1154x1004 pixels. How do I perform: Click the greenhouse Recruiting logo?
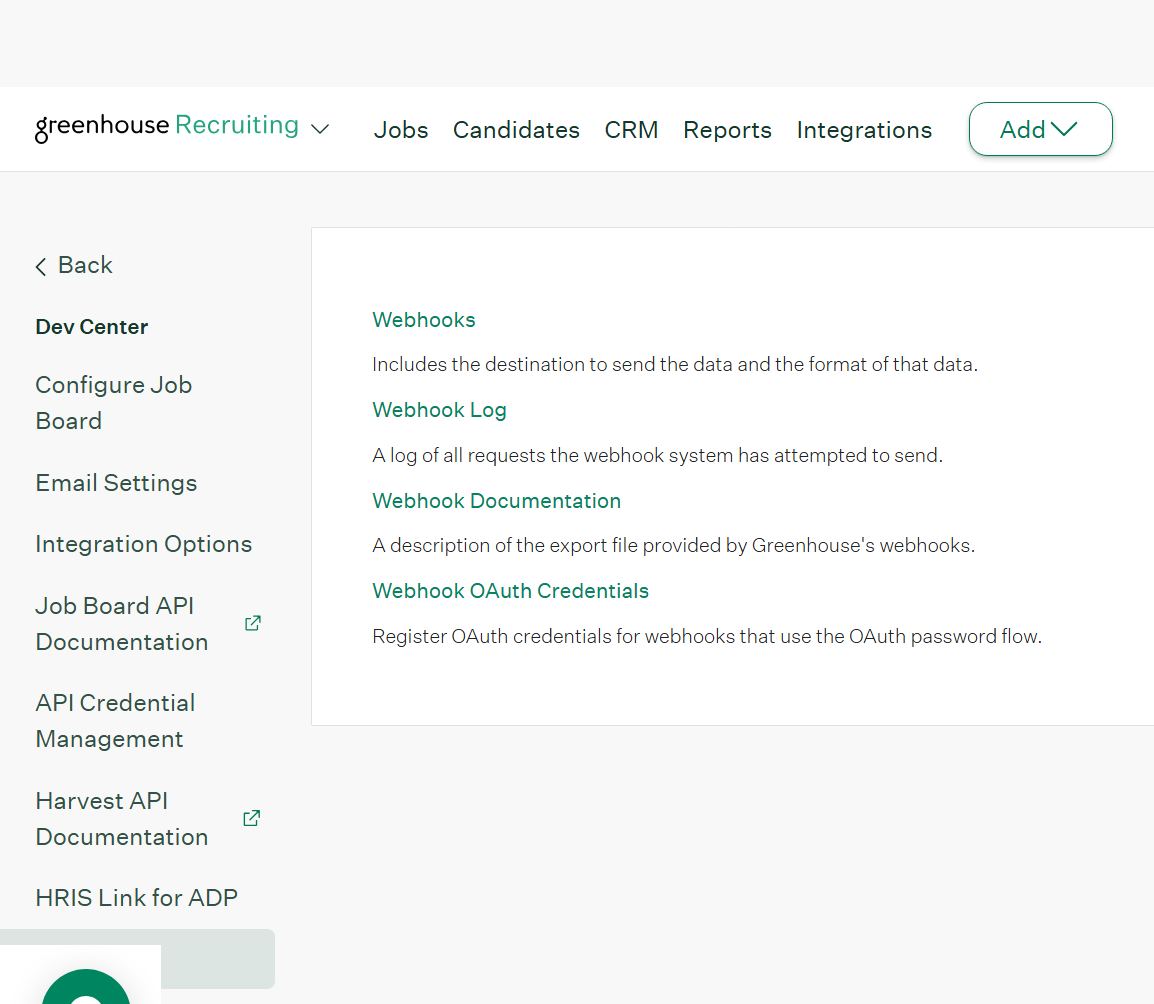167,127
